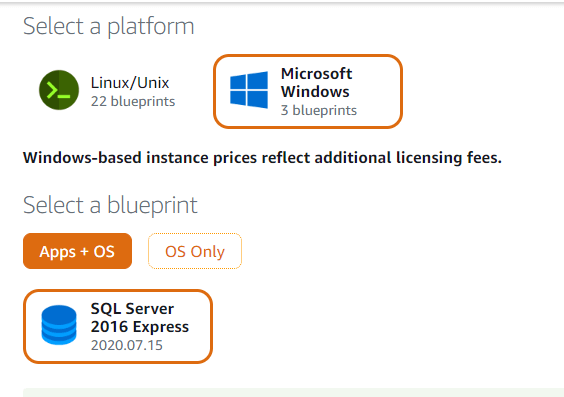Click the Microsoft Windows platform title
This screenshot has width=564, height=397.
317,82
